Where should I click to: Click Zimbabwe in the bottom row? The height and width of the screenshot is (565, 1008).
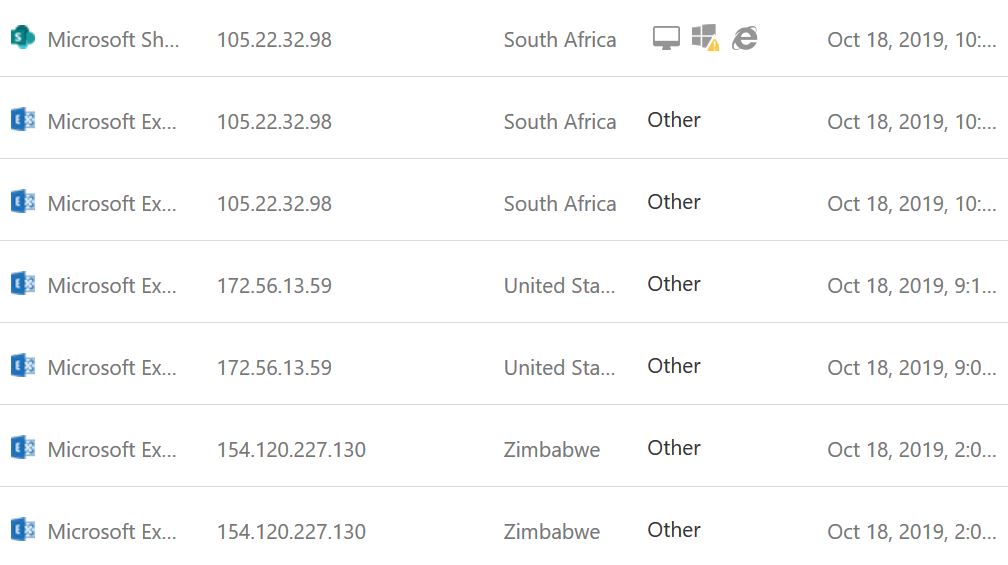click(552, 532)
